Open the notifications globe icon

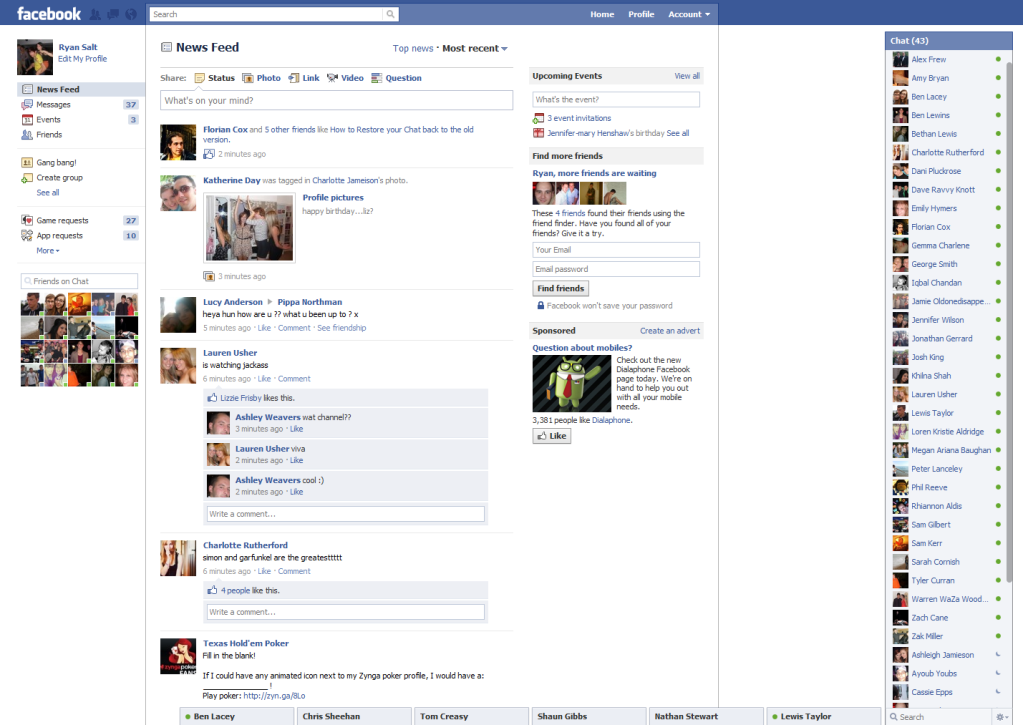click(x=130, y=15)
